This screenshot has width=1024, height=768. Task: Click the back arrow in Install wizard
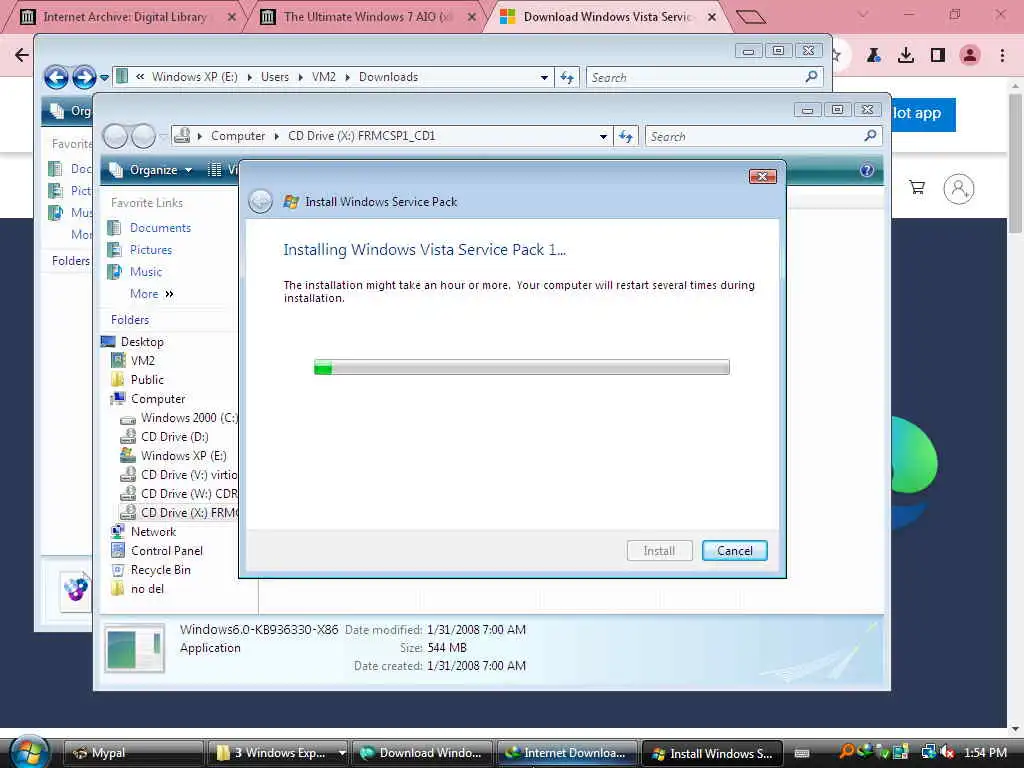[260, 202]
